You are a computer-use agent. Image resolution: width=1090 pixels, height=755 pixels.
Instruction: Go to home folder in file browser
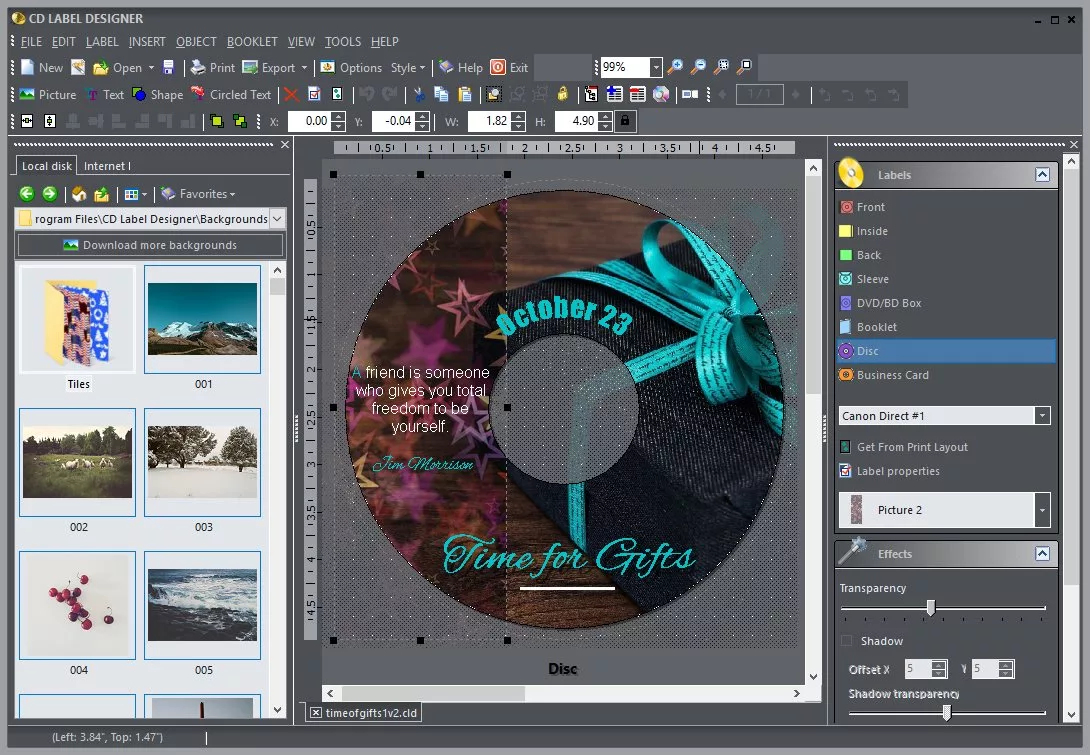point(79,194)
